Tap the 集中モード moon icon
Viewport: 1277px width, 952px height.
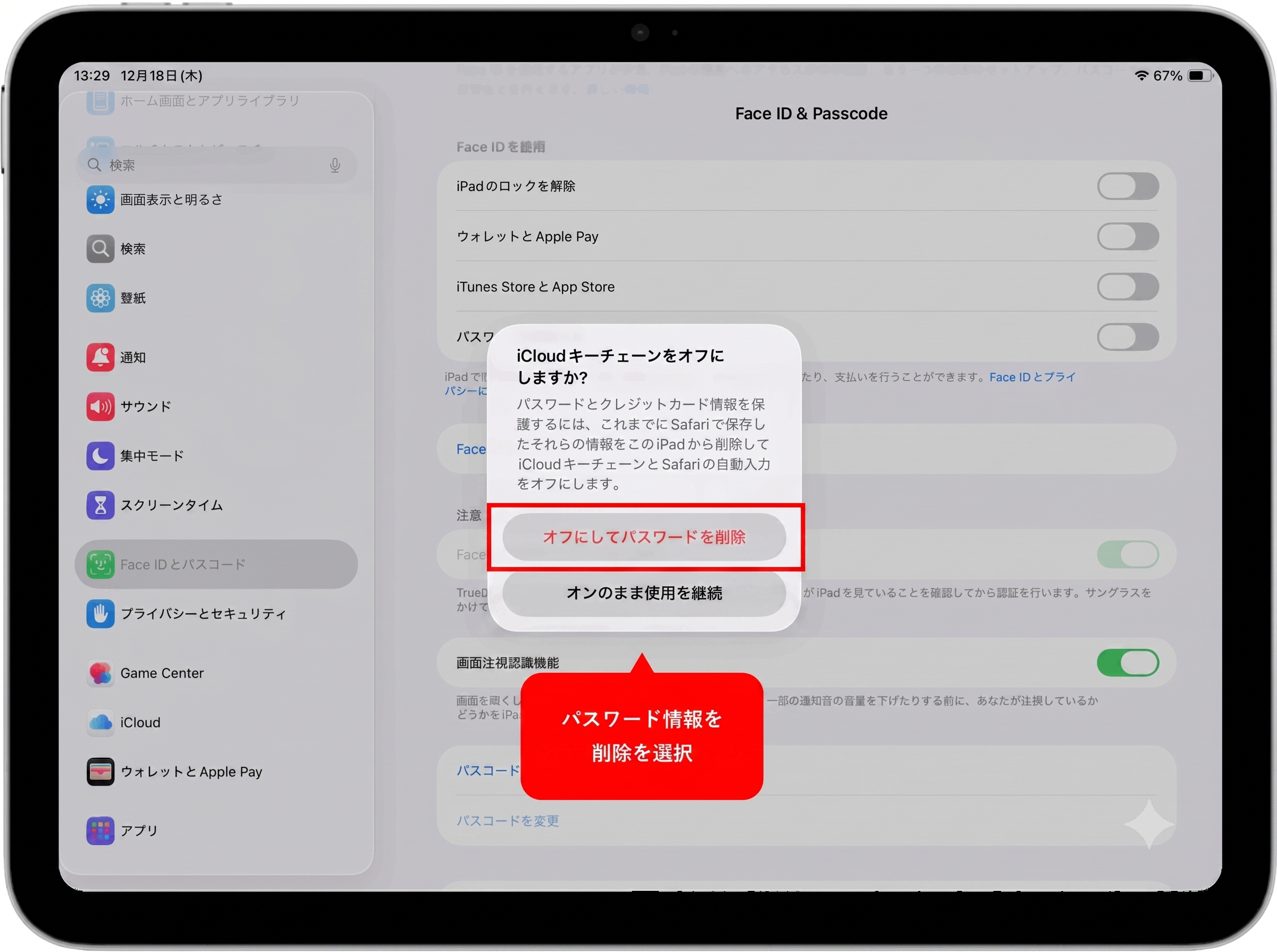coord(101,456)
